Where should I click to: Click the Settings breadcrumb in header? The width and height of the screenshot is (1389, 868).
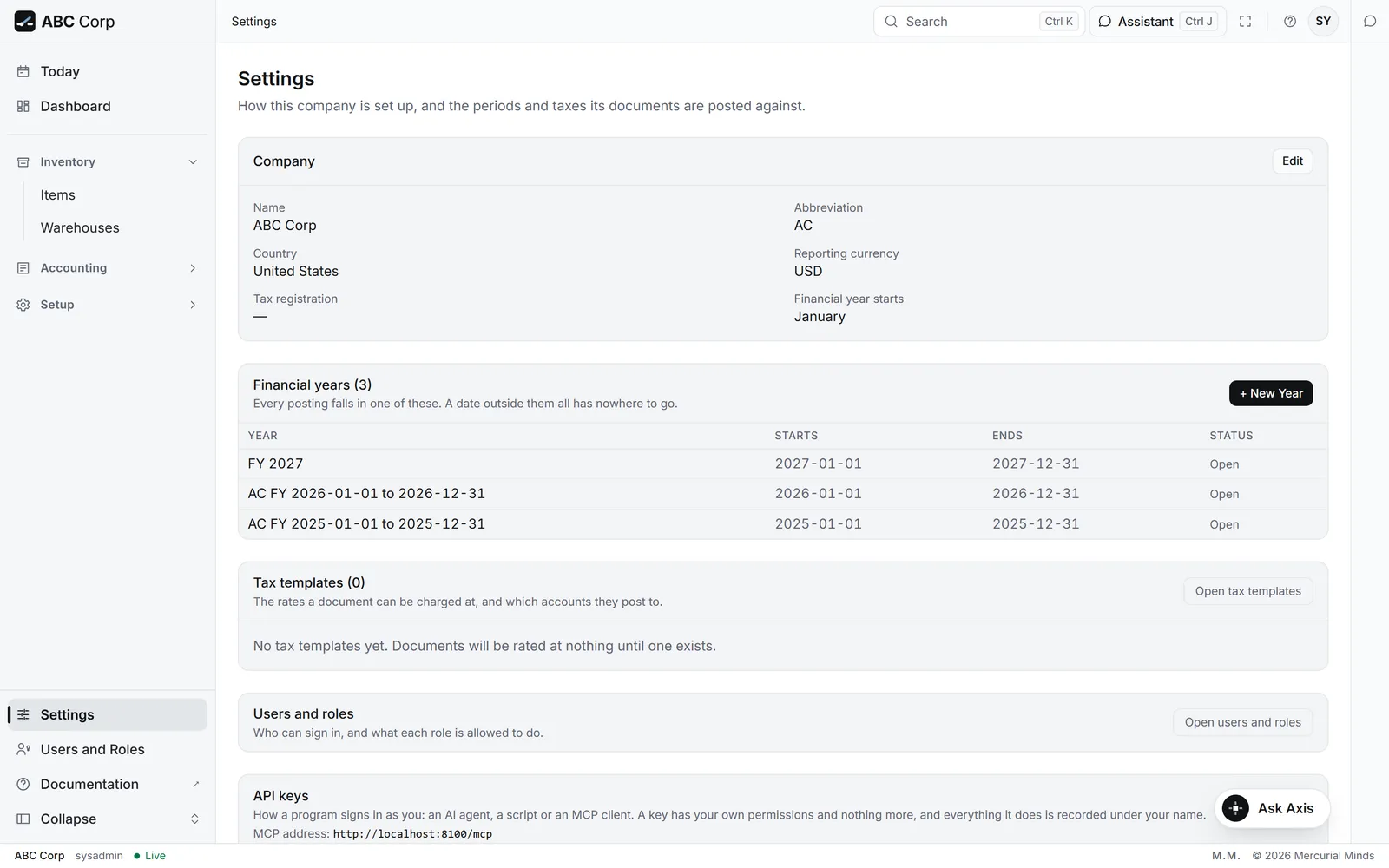click(253, 22)
